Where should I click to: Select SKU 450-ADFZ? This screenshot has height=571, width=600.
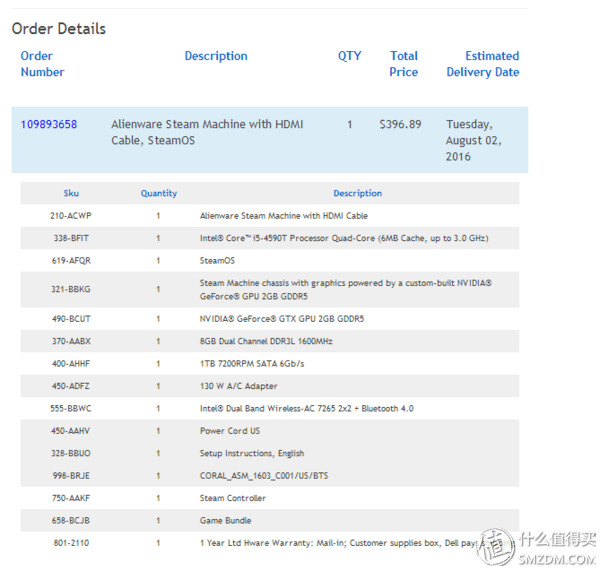tap(71, 386)
